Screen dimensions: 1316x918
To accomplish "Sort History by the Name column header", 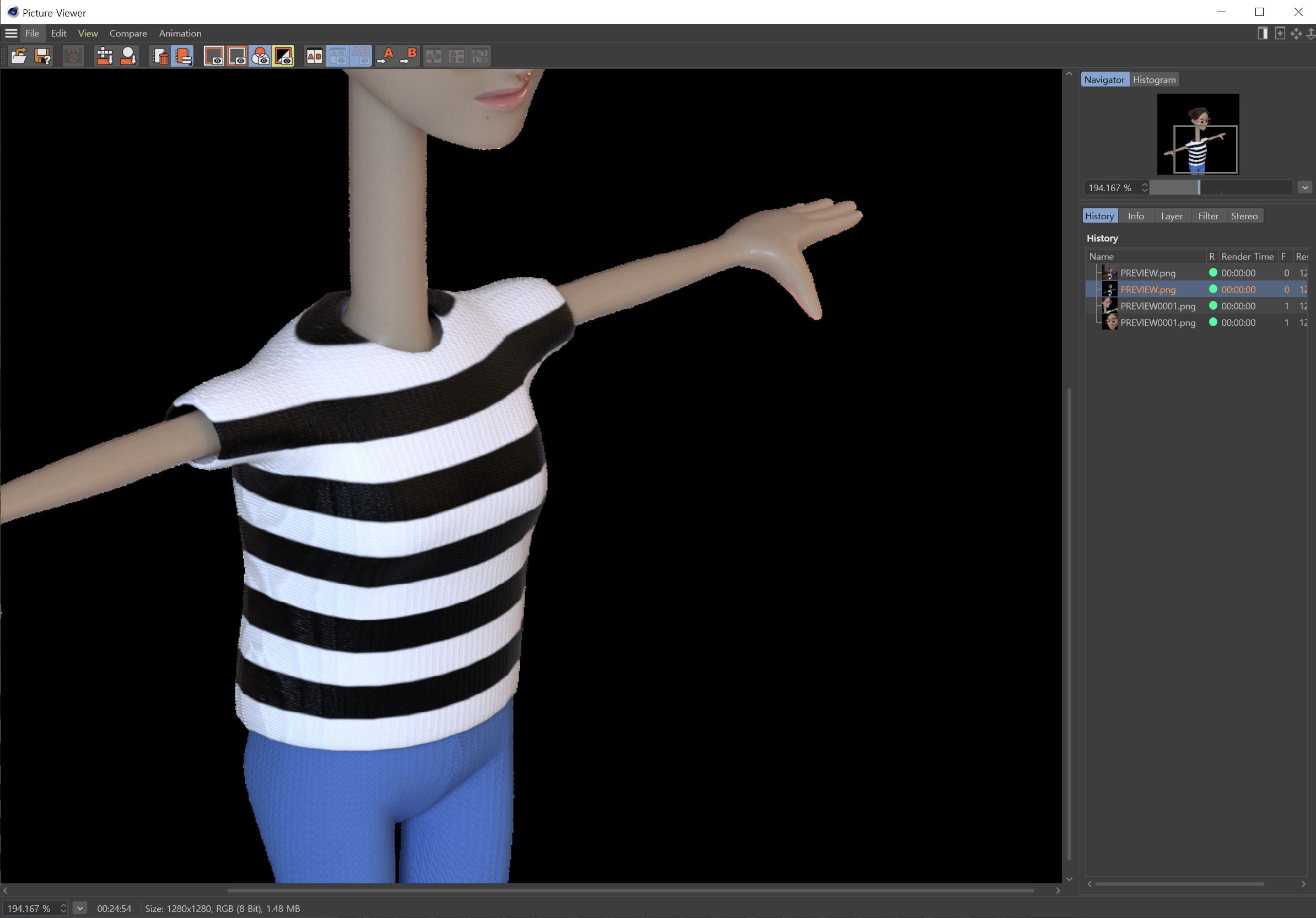I will 1146,257.
